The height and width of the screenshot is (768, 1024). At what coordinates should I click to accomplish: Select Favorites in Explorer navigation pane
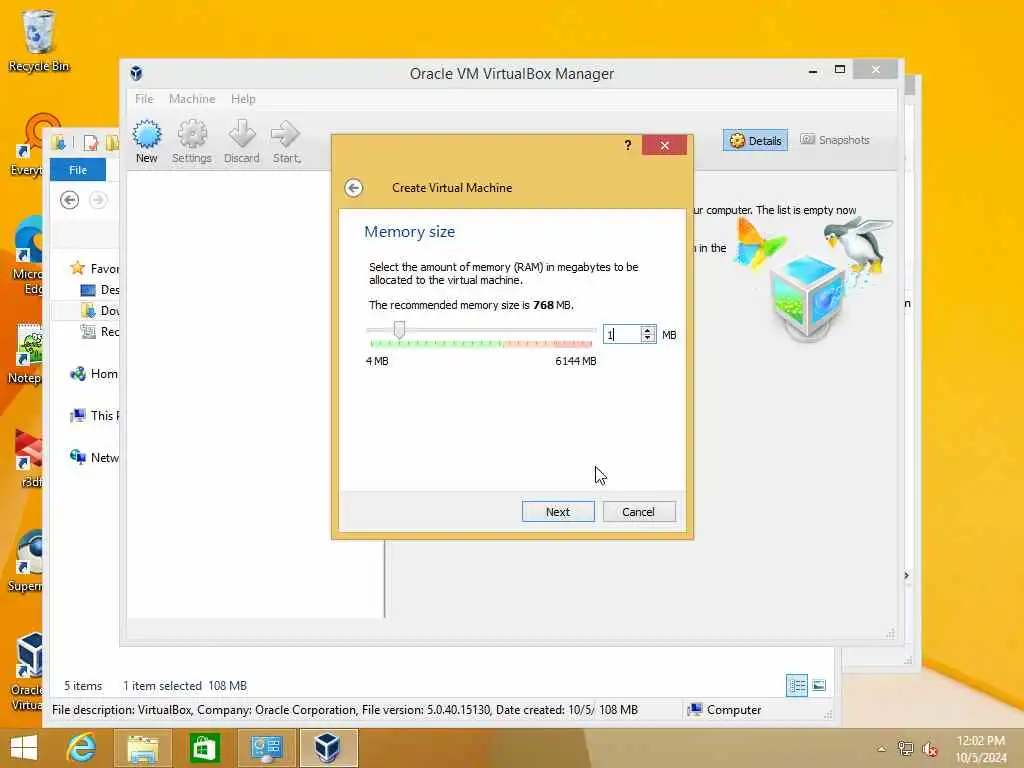94,268
